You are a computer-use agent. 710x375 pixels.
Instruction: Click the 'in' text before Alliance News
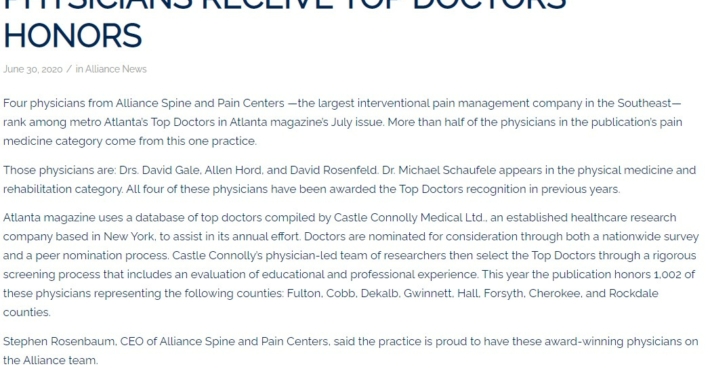click(79, 69)
